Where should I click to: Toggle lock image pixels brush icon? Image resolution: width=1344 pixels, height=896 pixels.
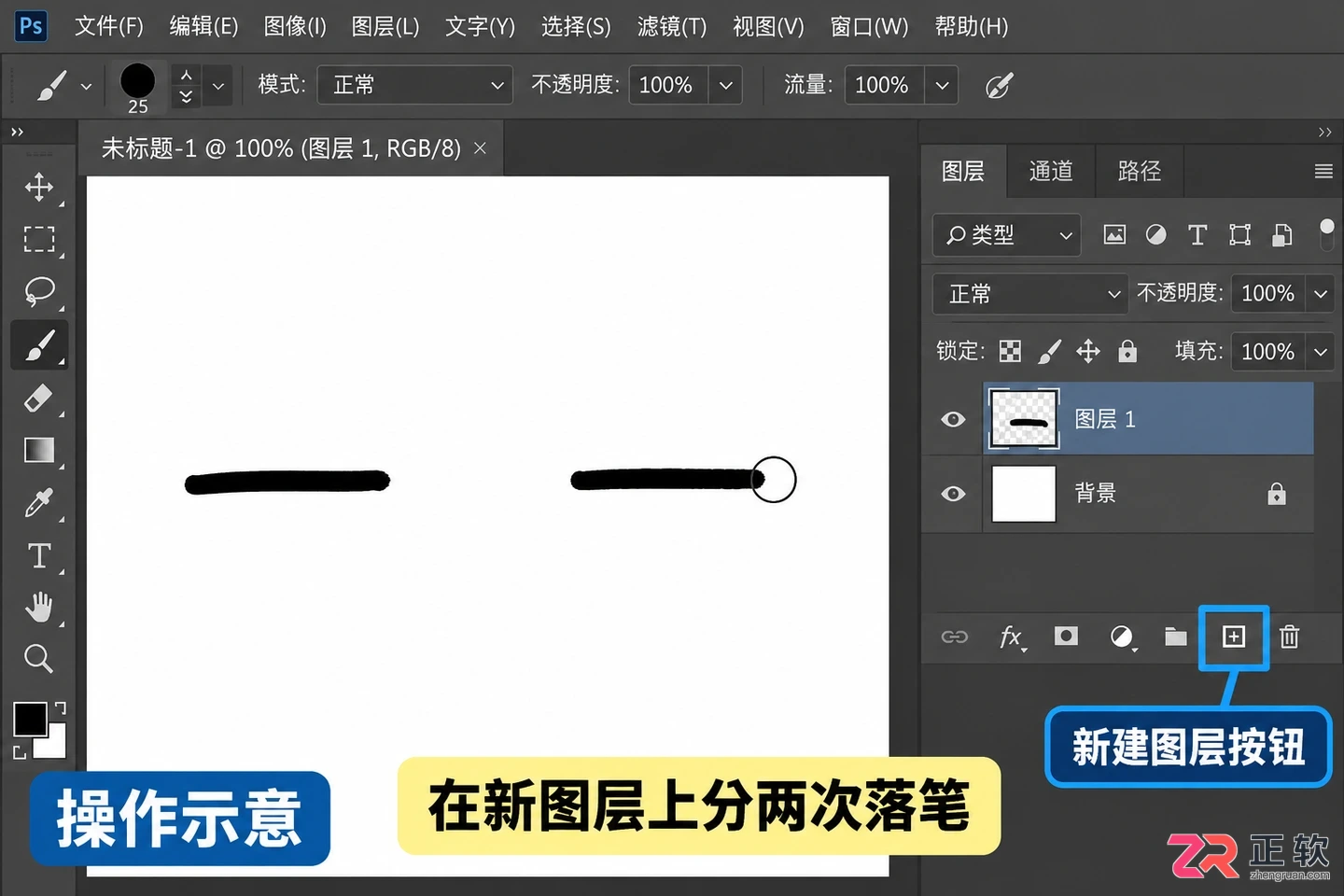pos(1050,351)
